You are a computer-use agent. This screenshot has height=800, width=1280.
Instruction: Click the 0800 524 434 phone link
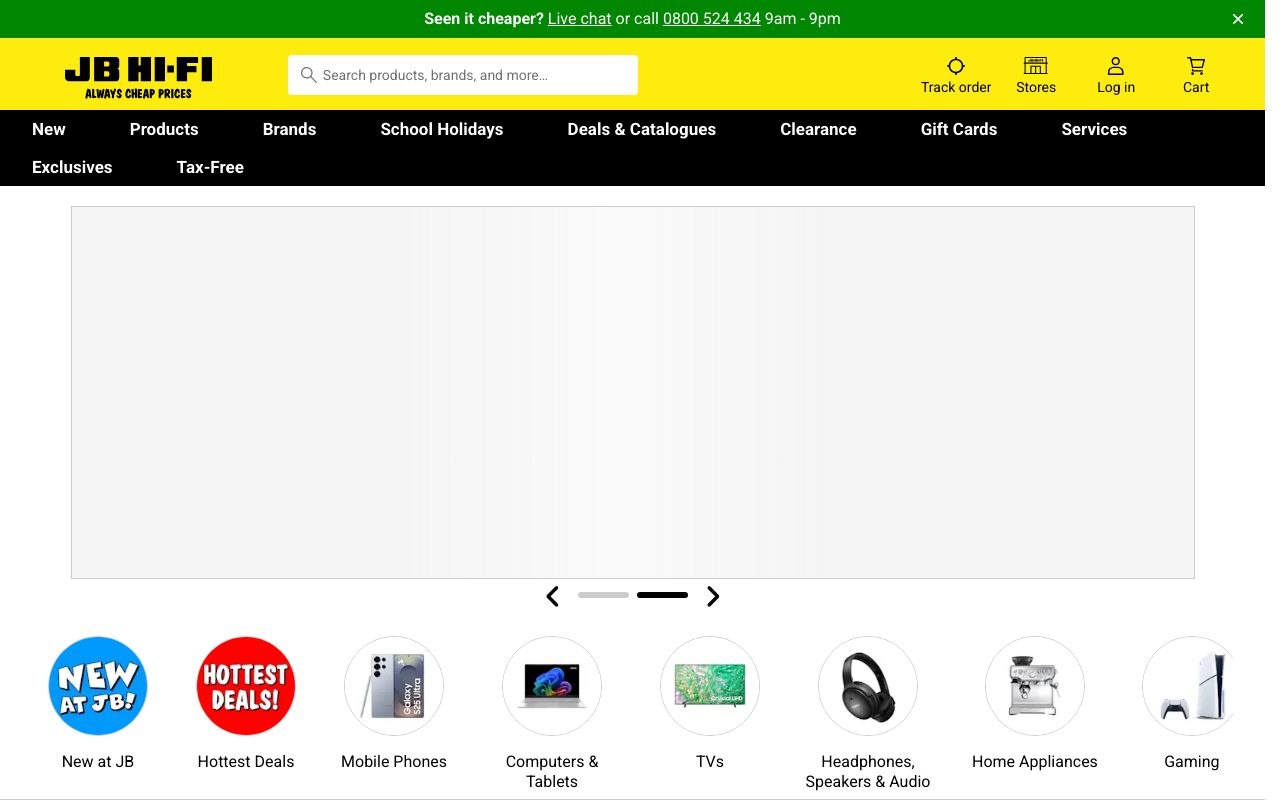[712, 19]
